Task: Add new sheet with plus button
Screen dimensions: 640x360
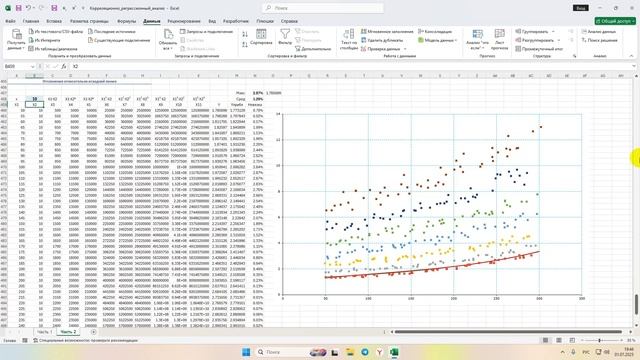Action: [x=93, y=332]
